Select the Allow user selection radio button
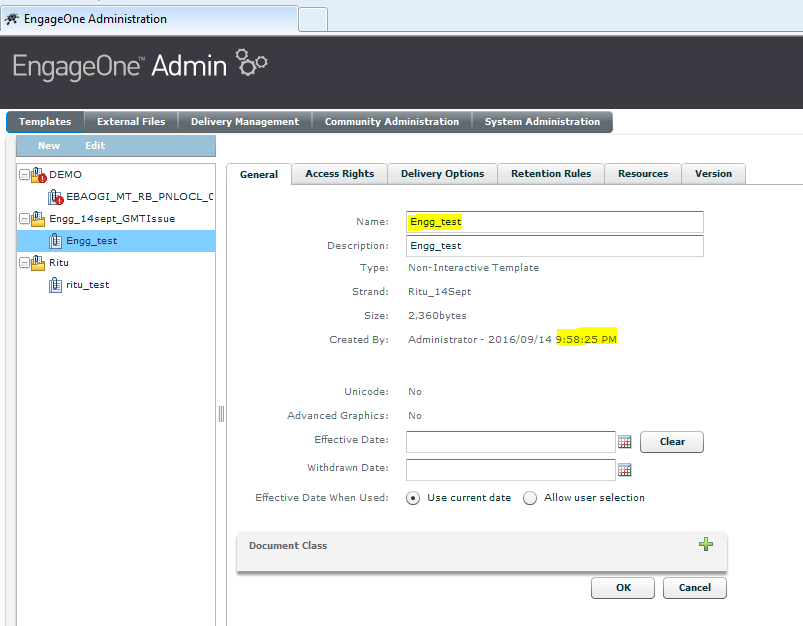 [530, 498]
